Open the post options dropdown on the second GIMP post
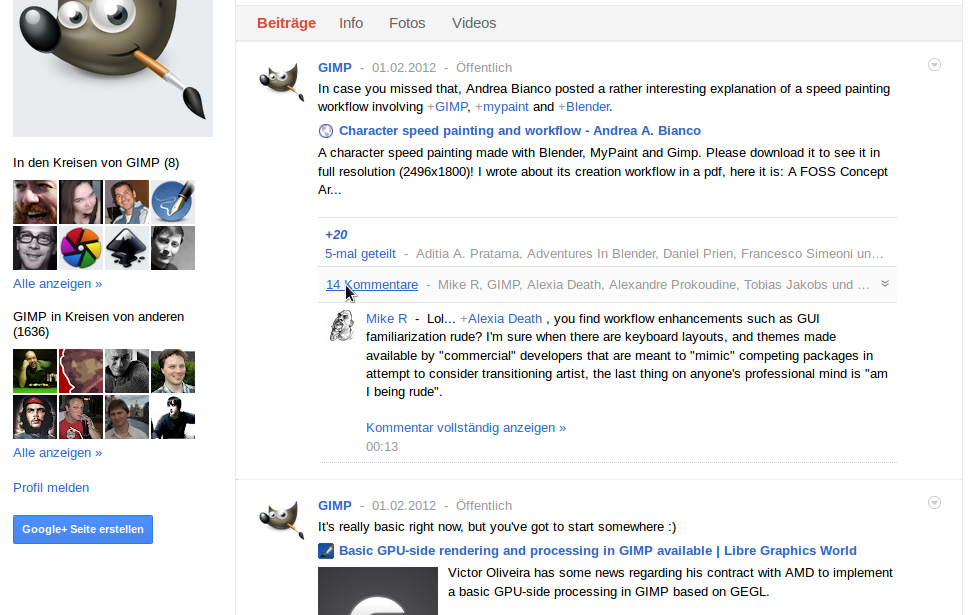 click(934, 503)
